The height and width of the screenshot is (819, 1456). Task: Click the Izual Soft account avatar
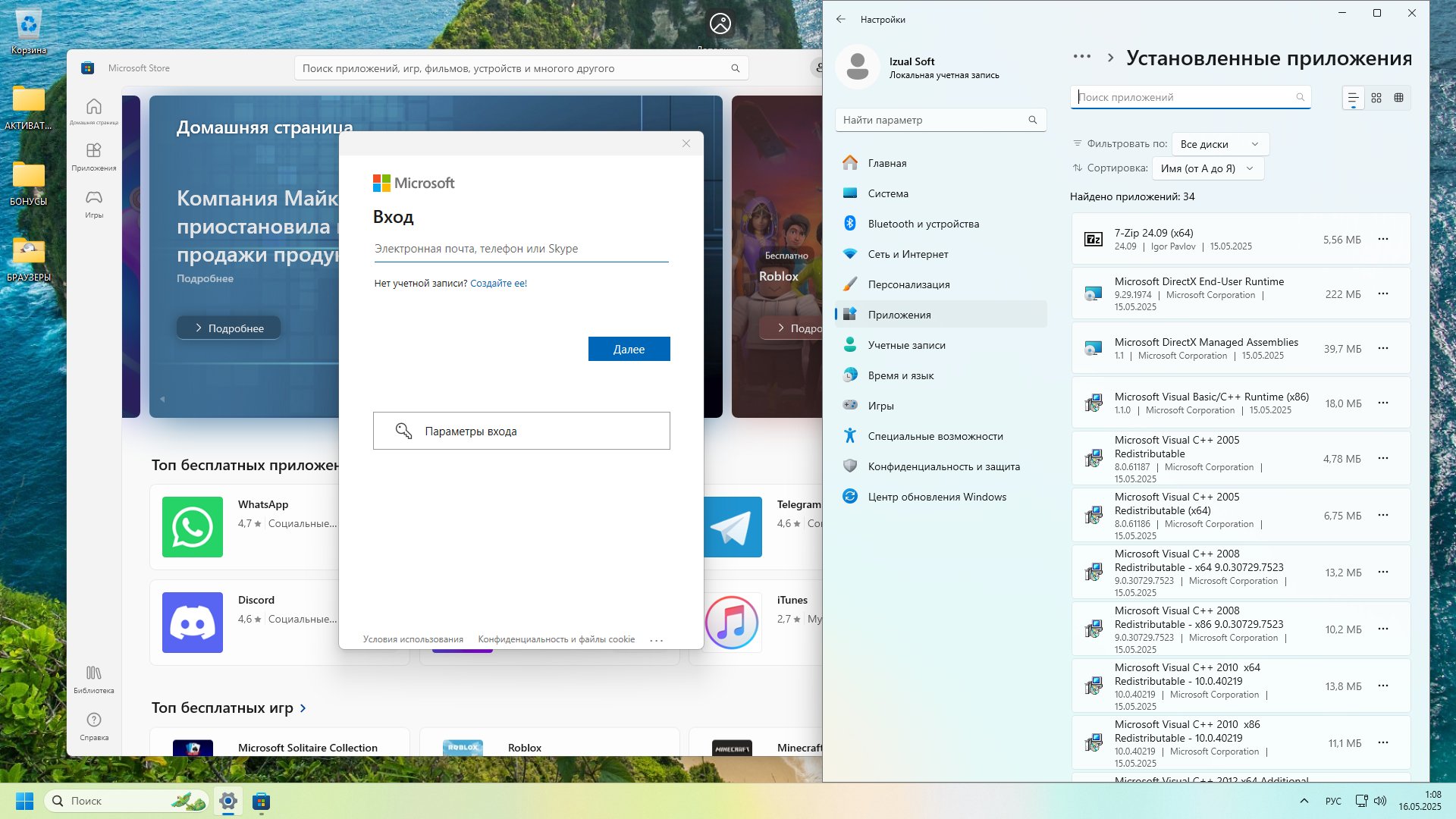(x=858, y=67)
